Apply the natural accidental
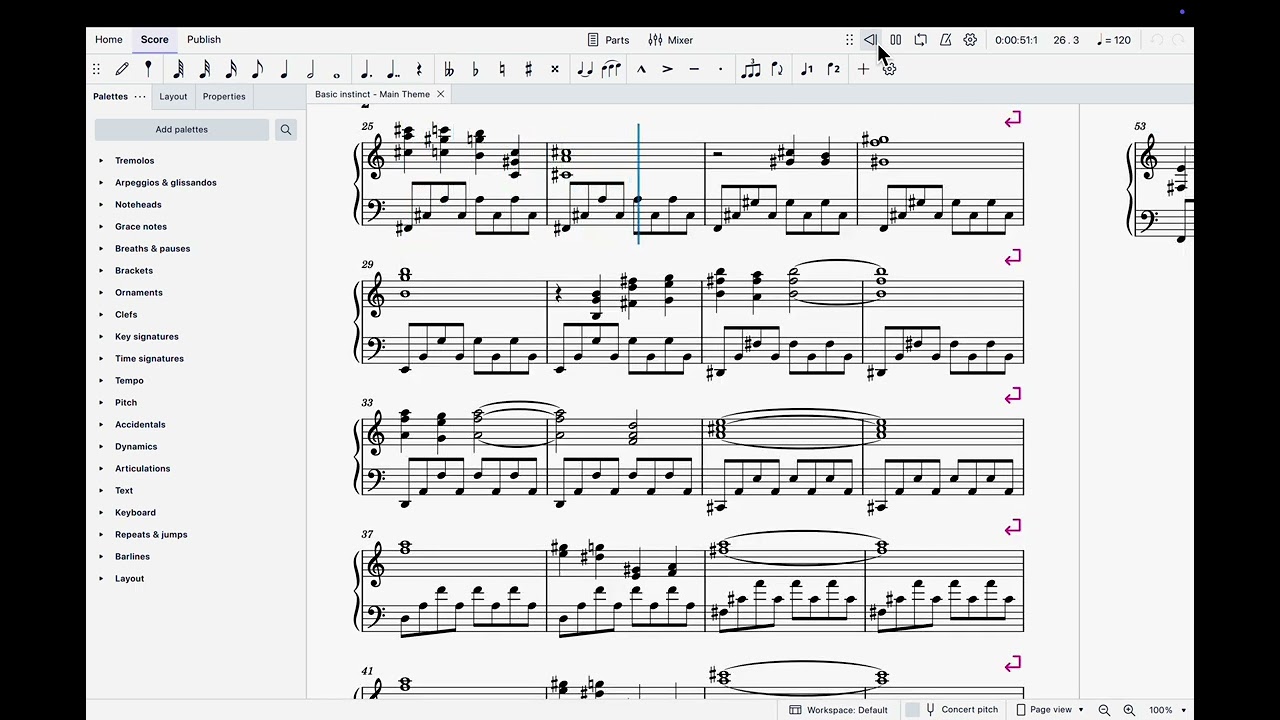 [502, 69]
